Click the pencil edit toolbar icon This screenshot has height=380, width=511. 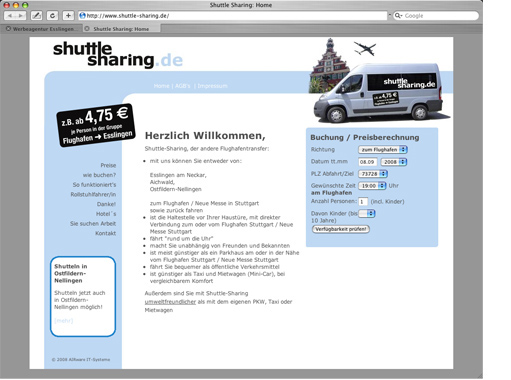click(36, 16)
